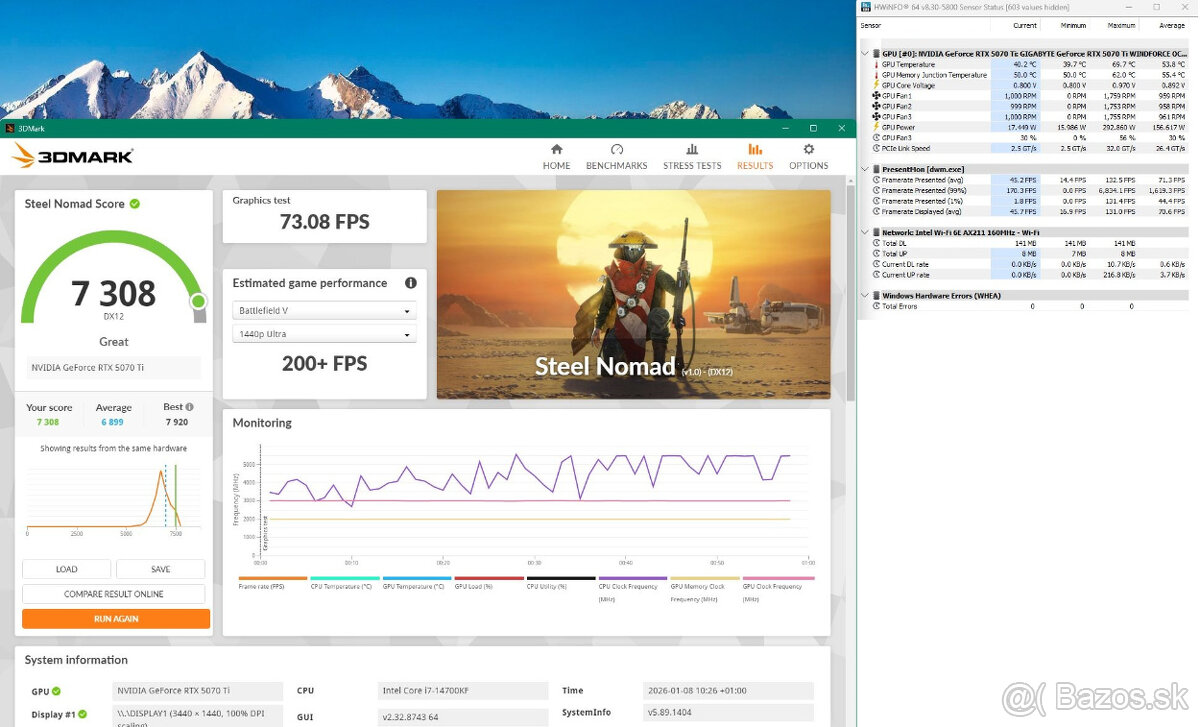Screen dimensions: 1200x727
Task: Click COMPARE RESULT ONLINE button
Action: coord(114,594)
